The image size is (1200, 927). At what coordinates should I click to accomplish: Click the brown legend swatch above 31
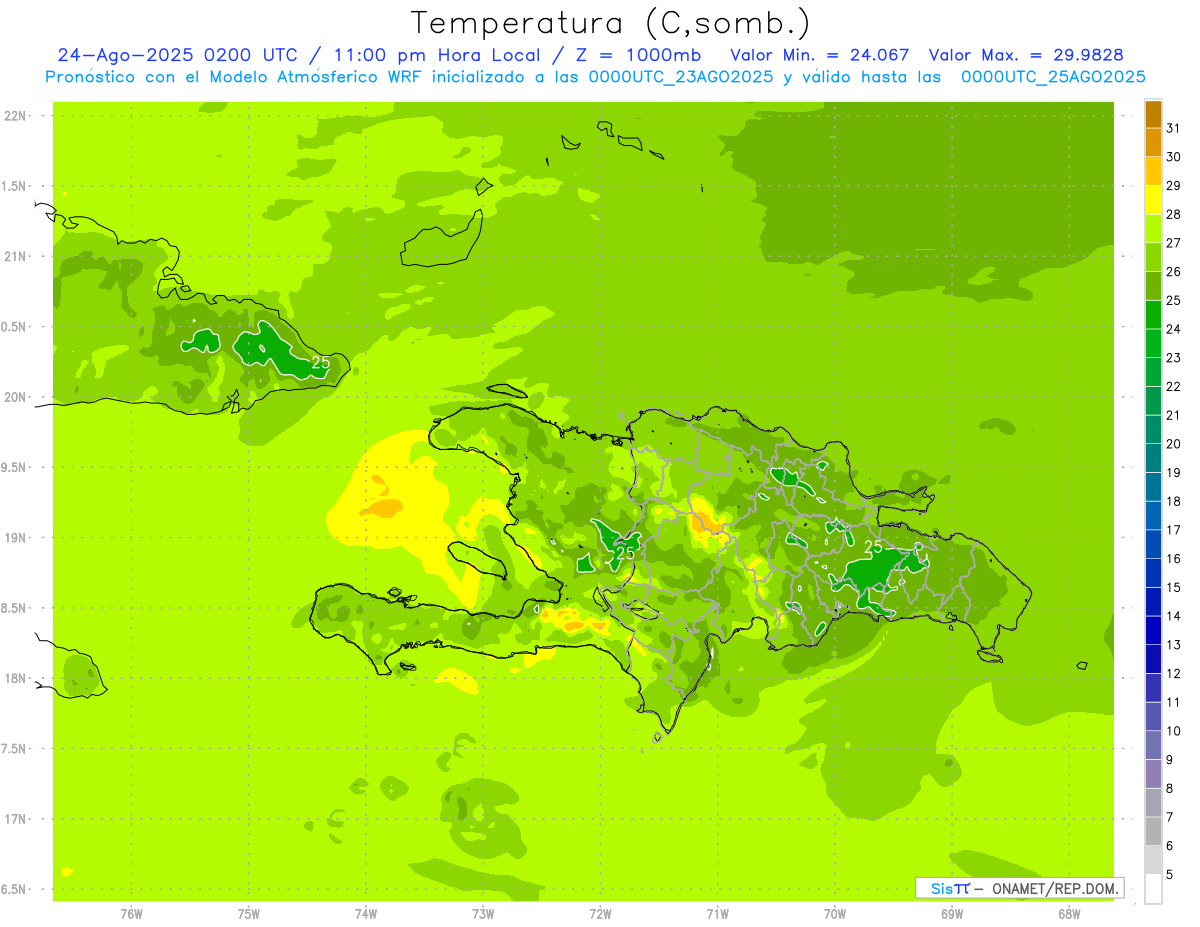pyautogui.click(x=1153, y=114)
